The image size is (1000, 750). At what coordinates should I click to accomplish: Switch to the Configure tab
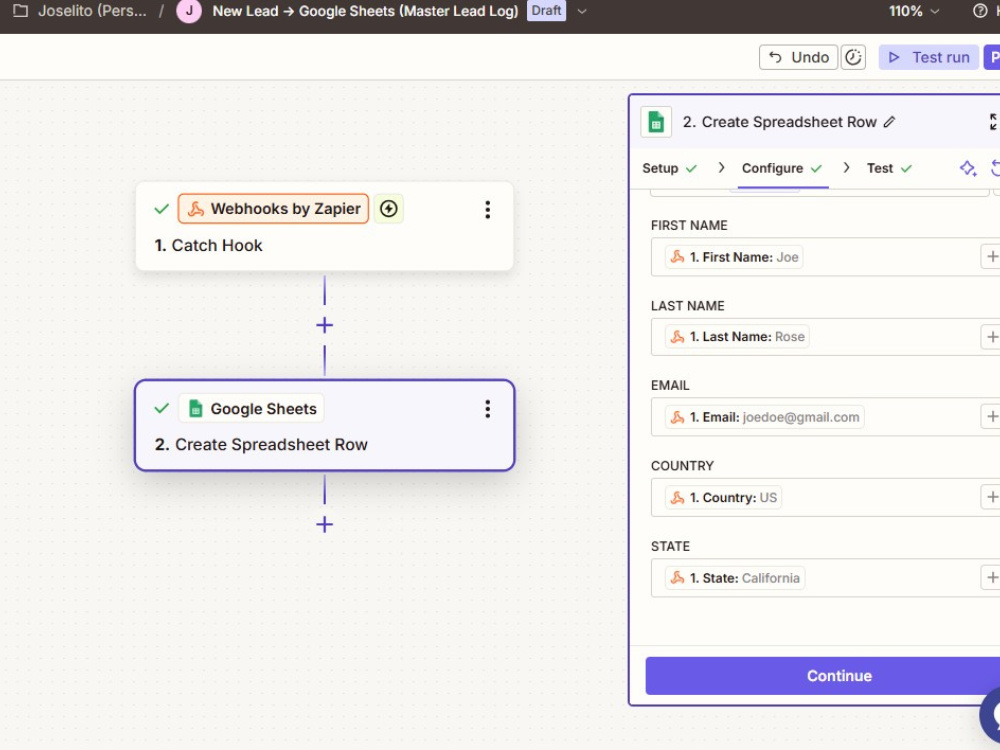click(782, 168)
